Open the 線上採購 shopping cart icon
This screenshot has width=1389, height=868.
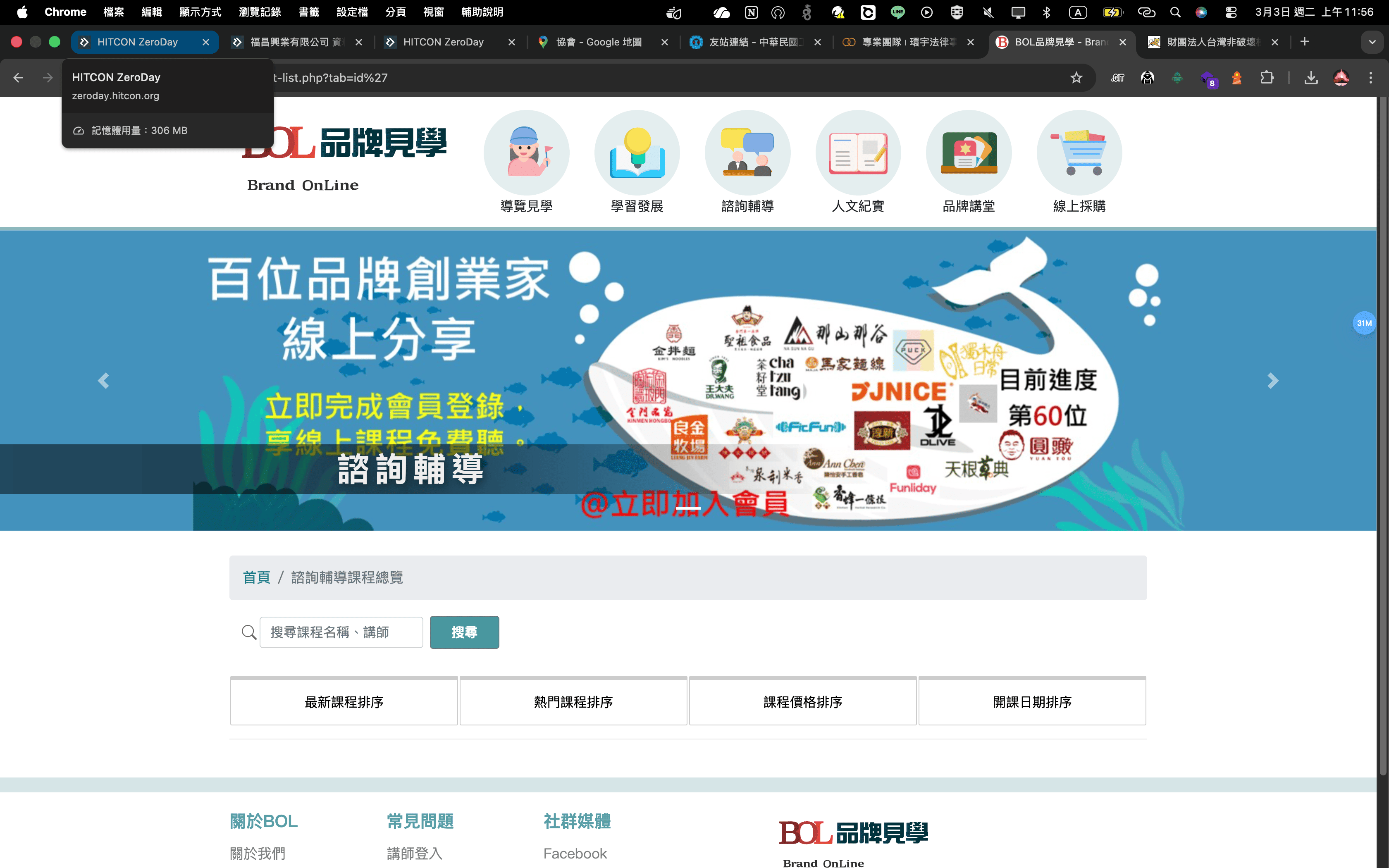click(1079, 152)
